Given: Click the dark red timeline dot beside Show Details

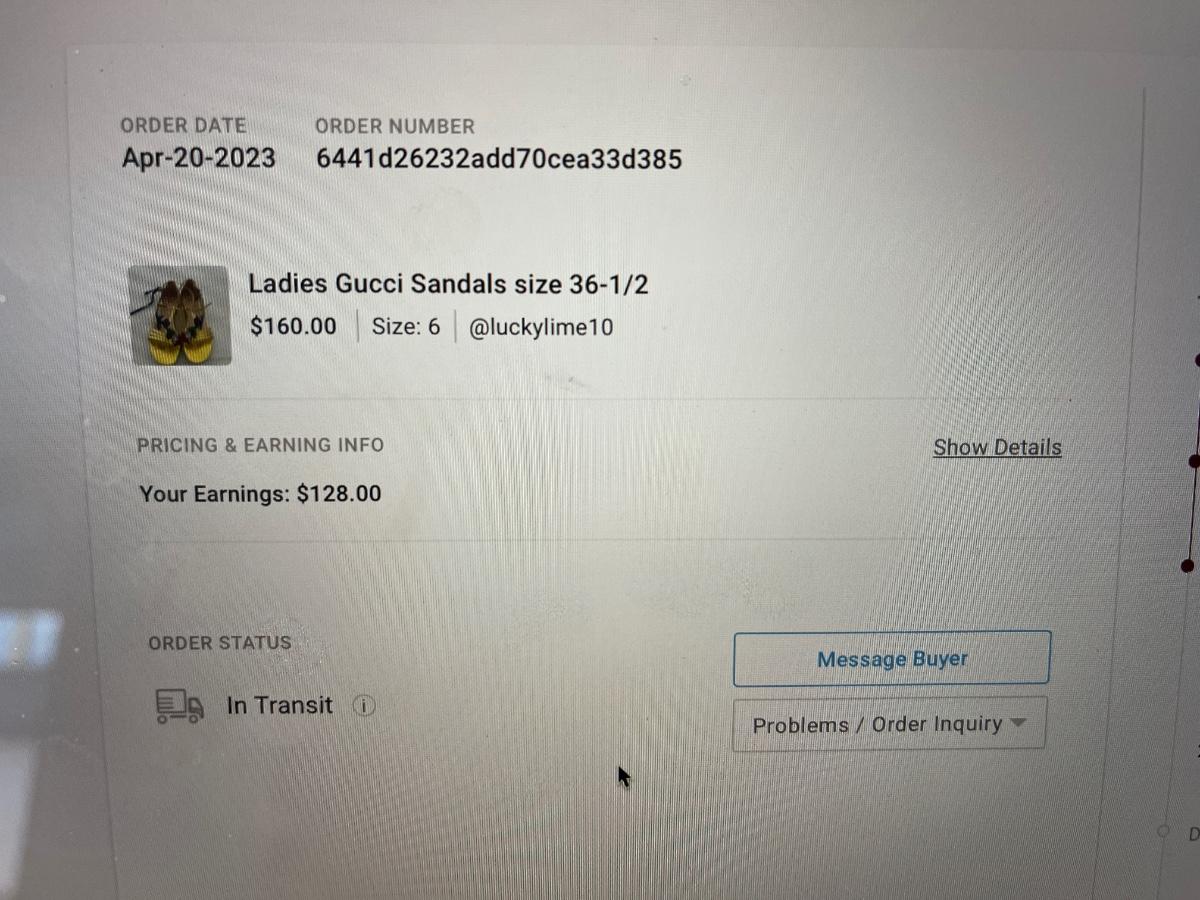Looking at the screenshot, I should click(x=1193, y=461).
